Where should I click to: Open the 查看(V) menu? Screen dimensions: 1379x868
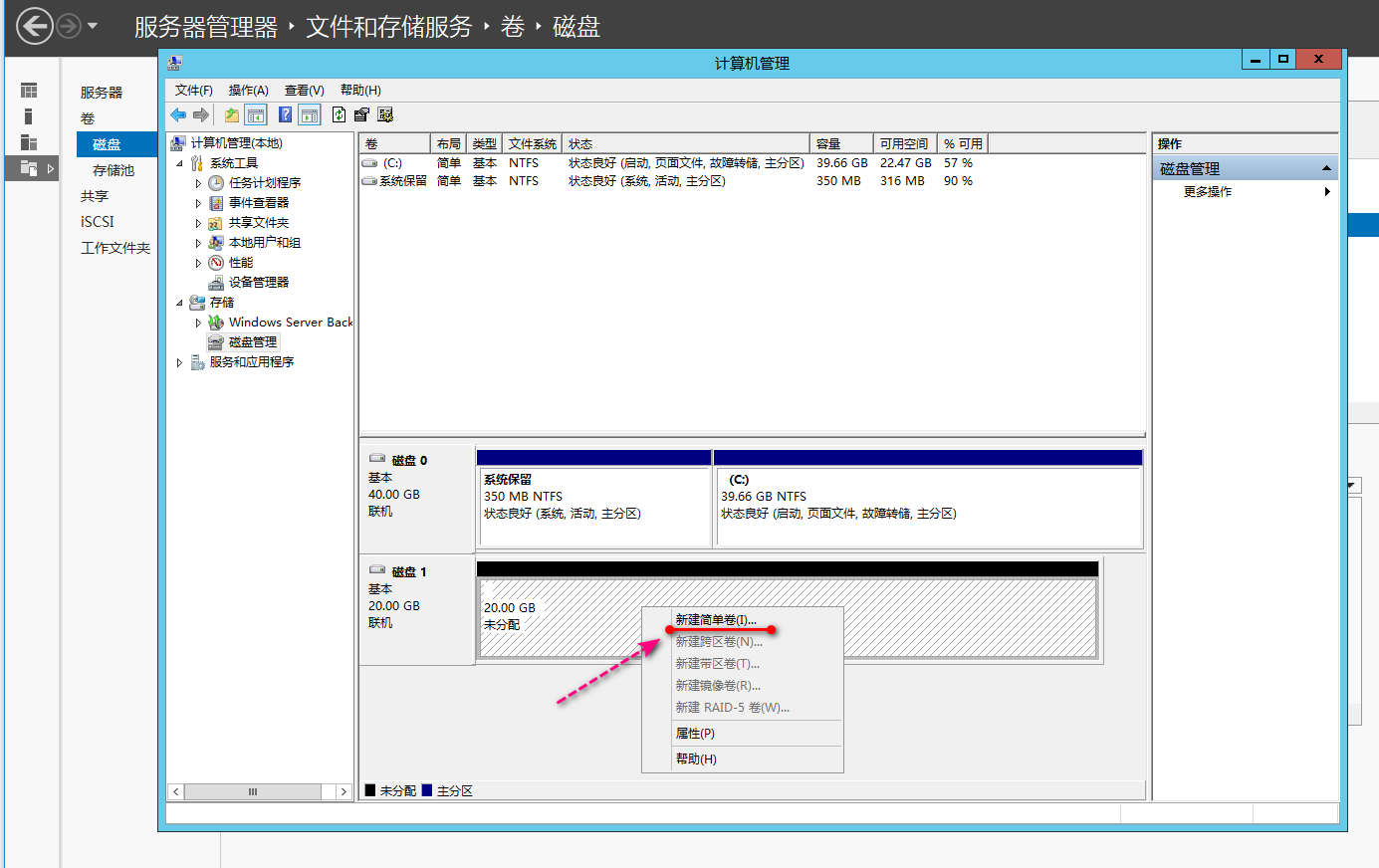305,90
